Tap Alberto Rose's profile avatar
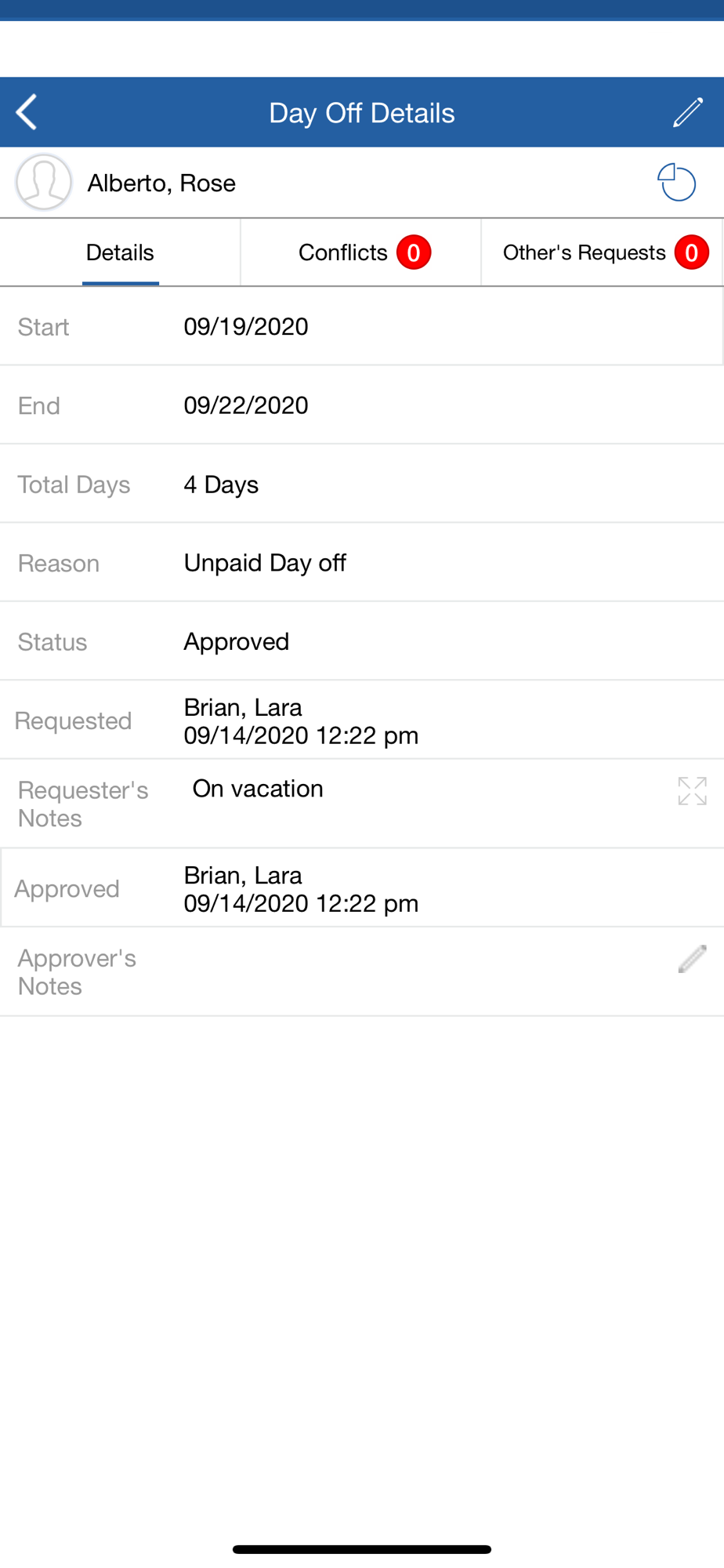The image size is (724, 1568). coord(44,183)
